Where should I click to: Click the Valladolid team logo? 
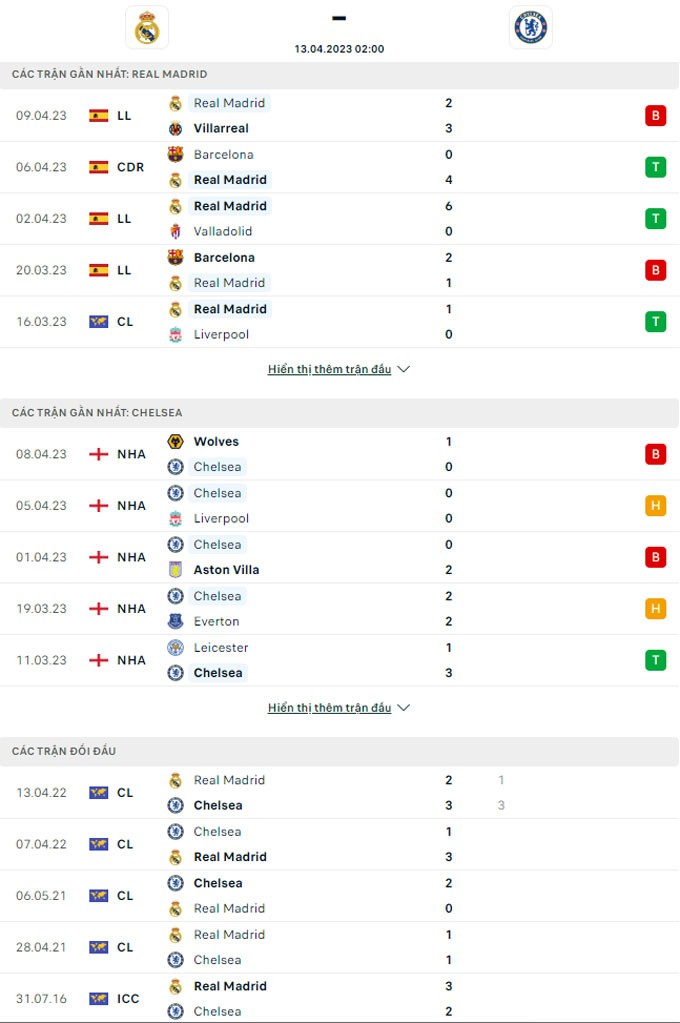175,231
